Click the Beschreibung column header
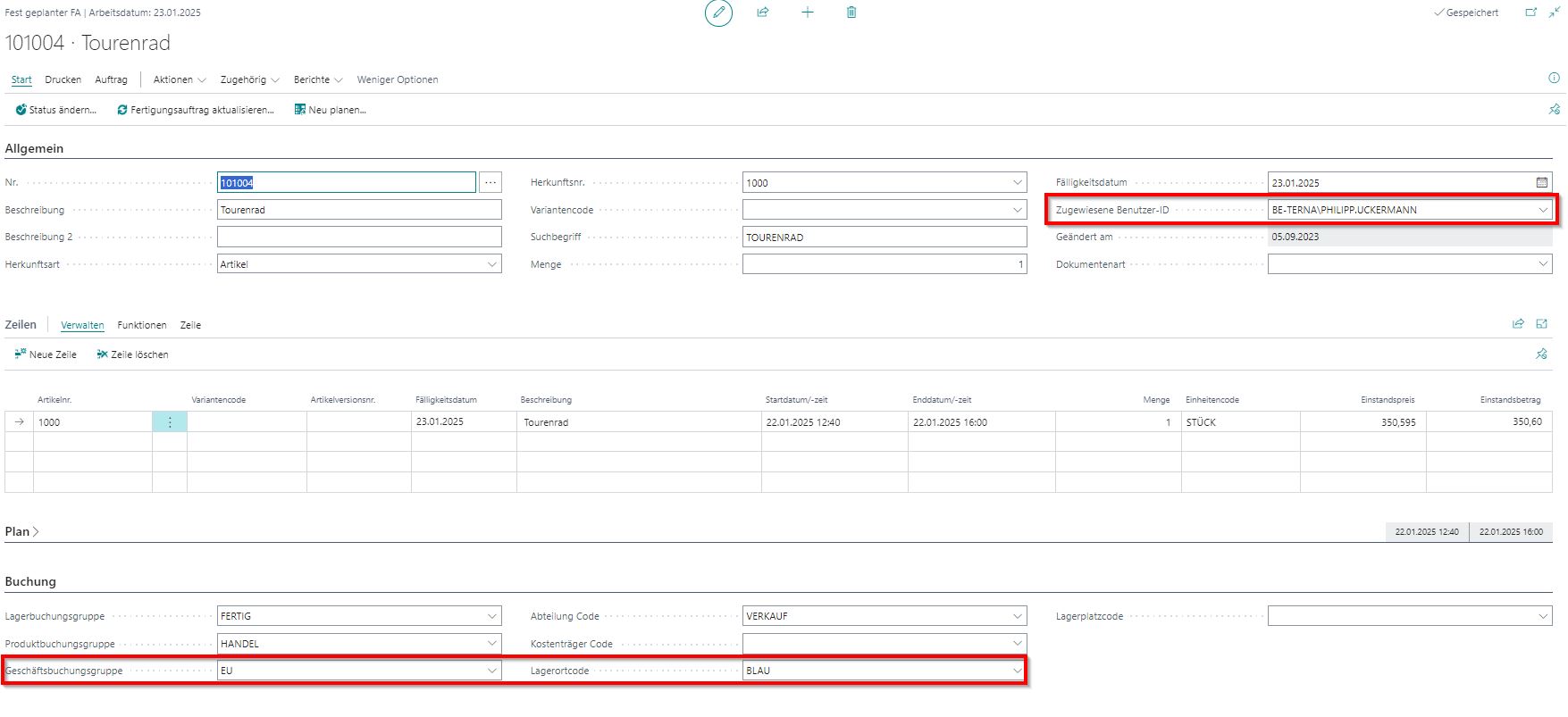Screen dimensions: 1568x717 [x=546, y=400]
